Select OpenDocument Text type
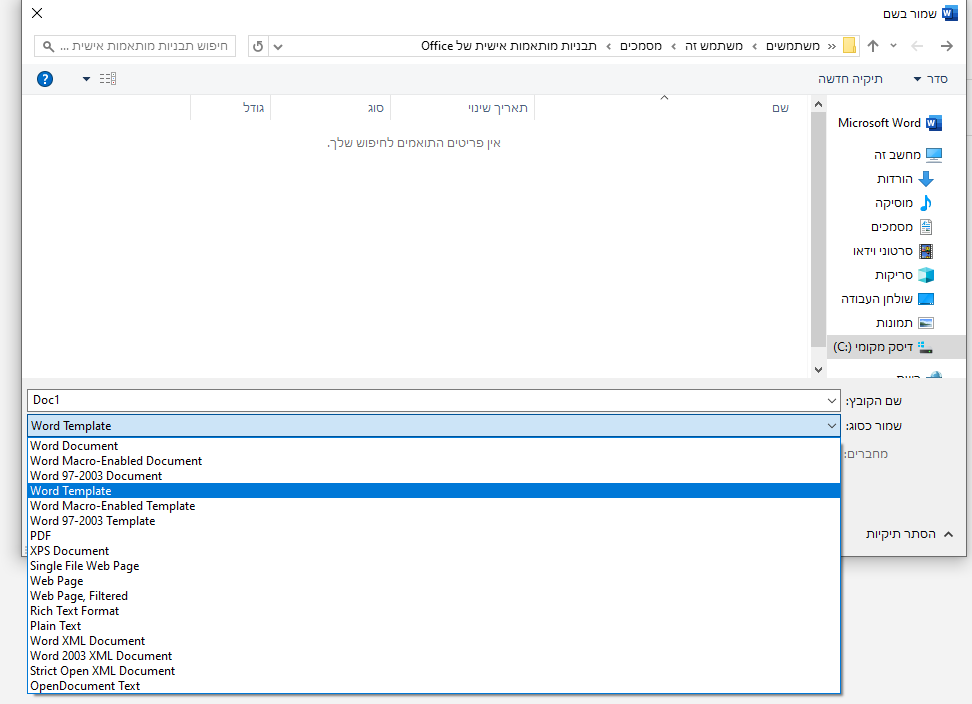Viewport: 972px width, 704px height. [x=434, y=685]
